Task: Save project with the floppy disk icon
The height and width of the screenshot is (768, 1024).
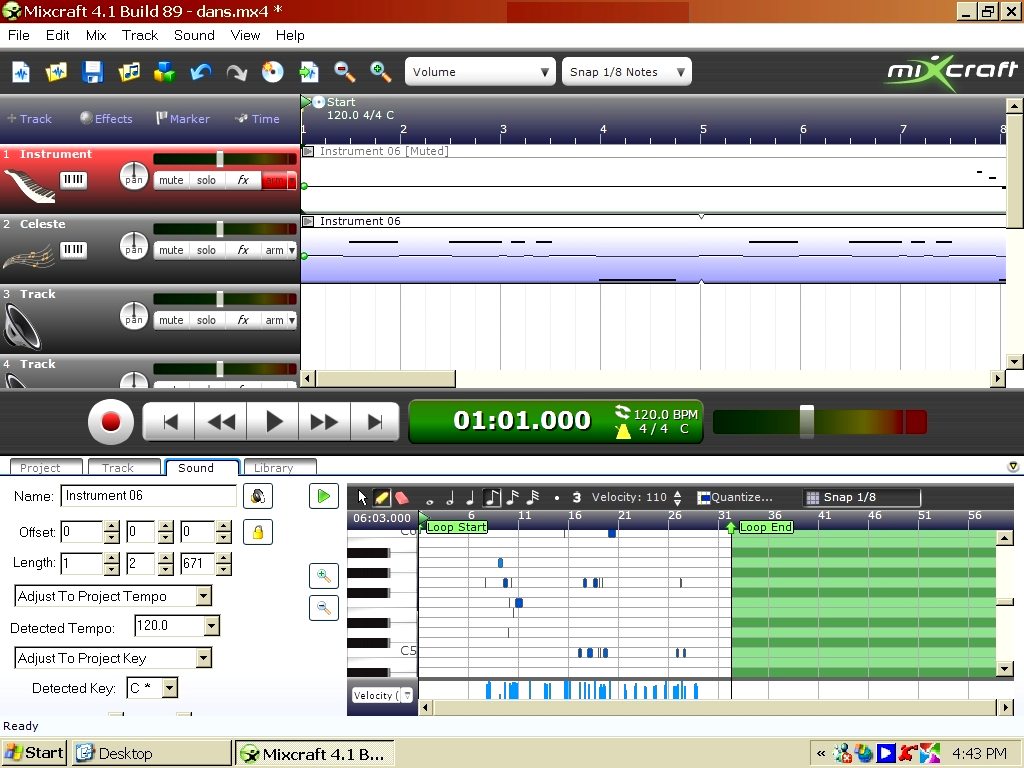Action: coord(92,72)
